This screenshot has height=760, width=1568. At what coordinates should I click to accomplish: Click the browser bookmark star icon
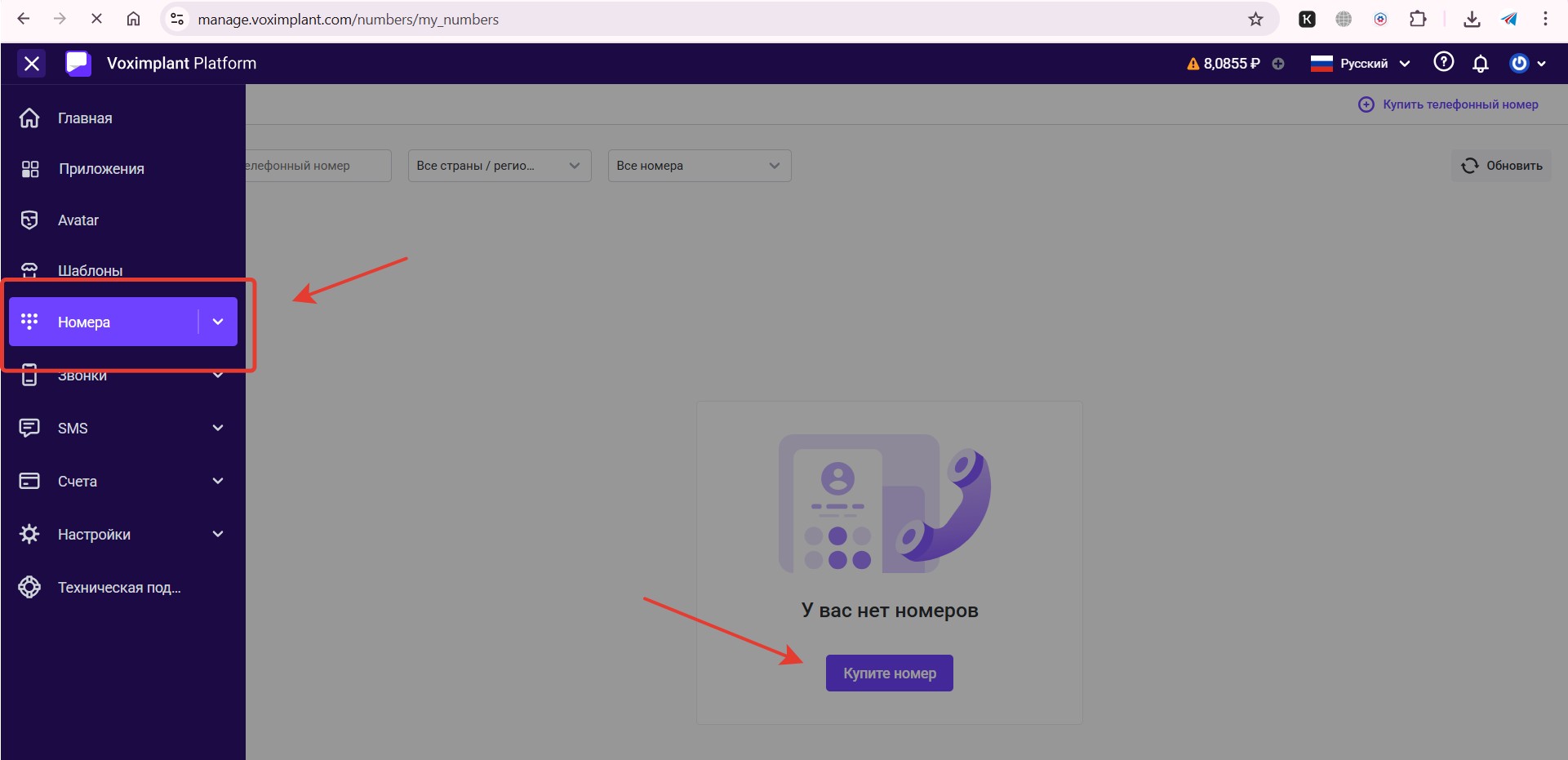point(1255,19)
